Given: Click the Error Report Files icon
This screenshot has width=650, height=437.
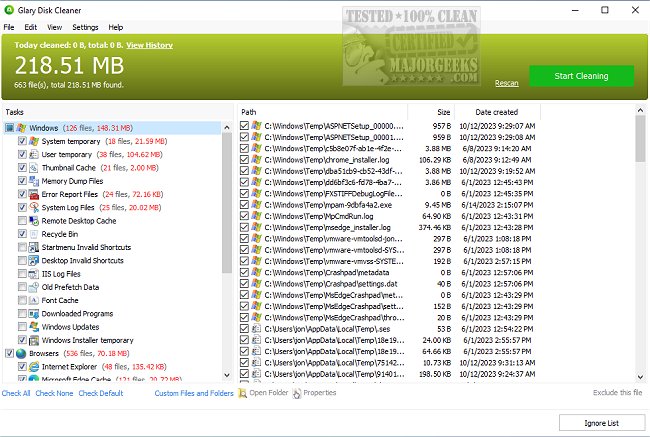Looking at the screenshot, I should (34, 194).
